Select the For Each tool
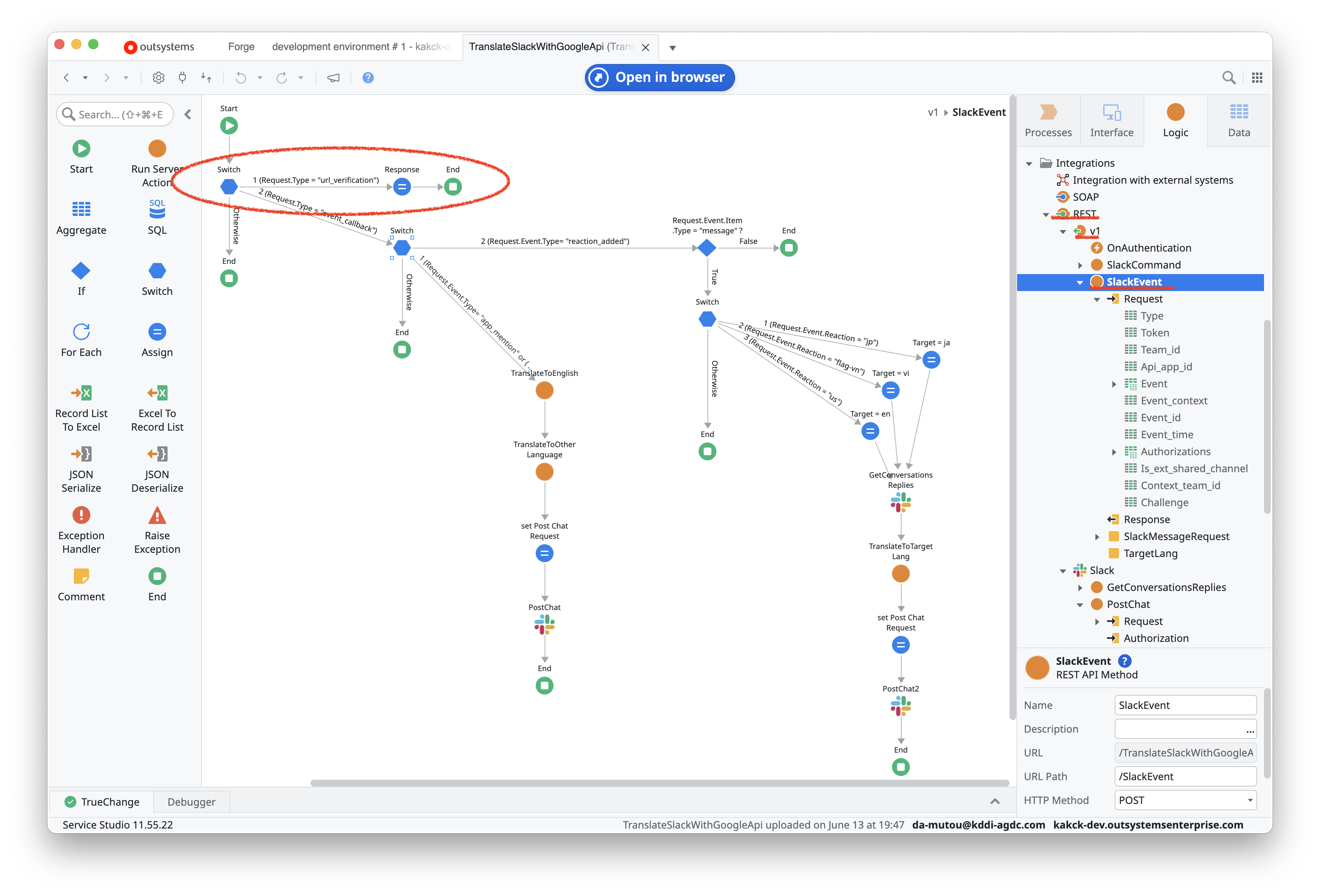Viewport: 1320px width, 896px height. [x=81, y=340]
